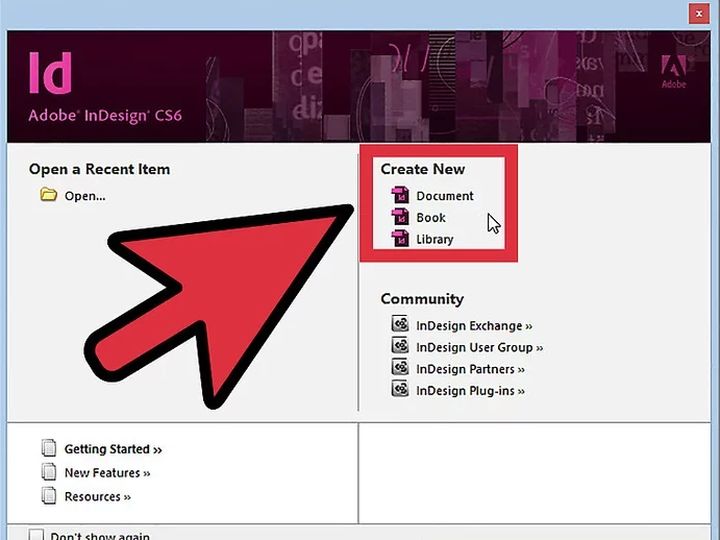Open the Resources link
Viewport: 720px width, 540px height.
pyautogui.click(x=97, y=497)
